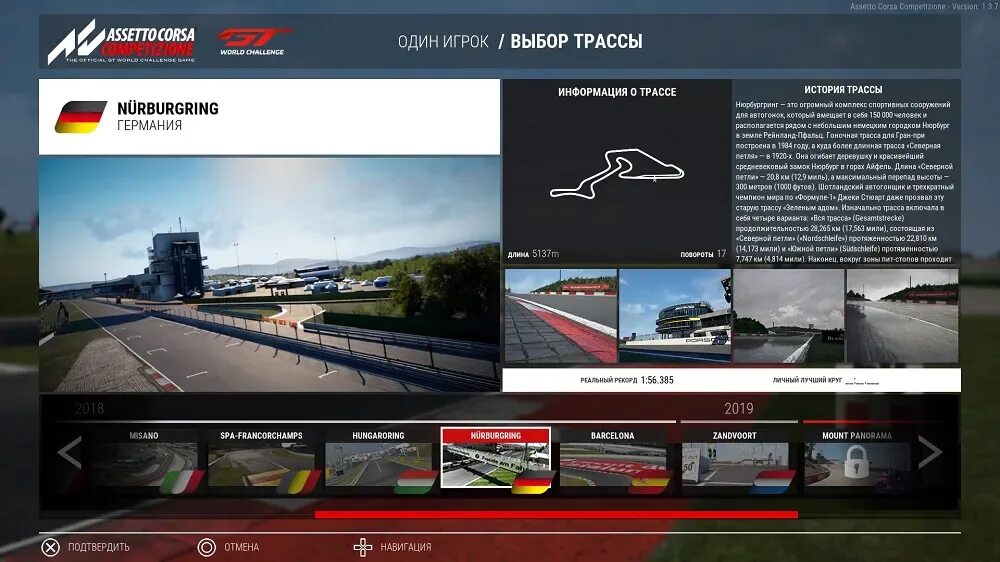Click the Германия country label
This screenshot has height=562, width=1000.
(149, 126)
